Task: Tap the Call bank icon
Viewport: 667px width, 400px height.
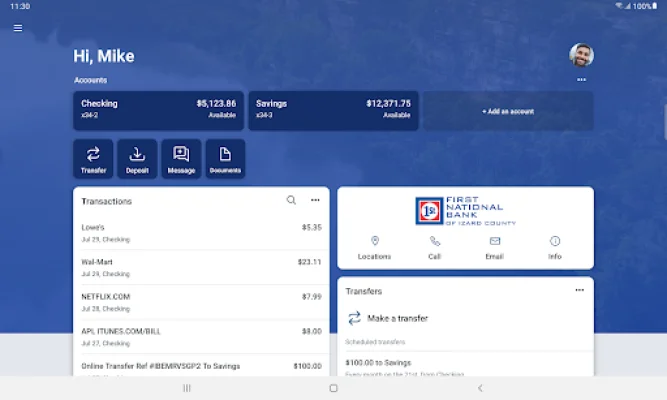Action: tap(435, 247)
